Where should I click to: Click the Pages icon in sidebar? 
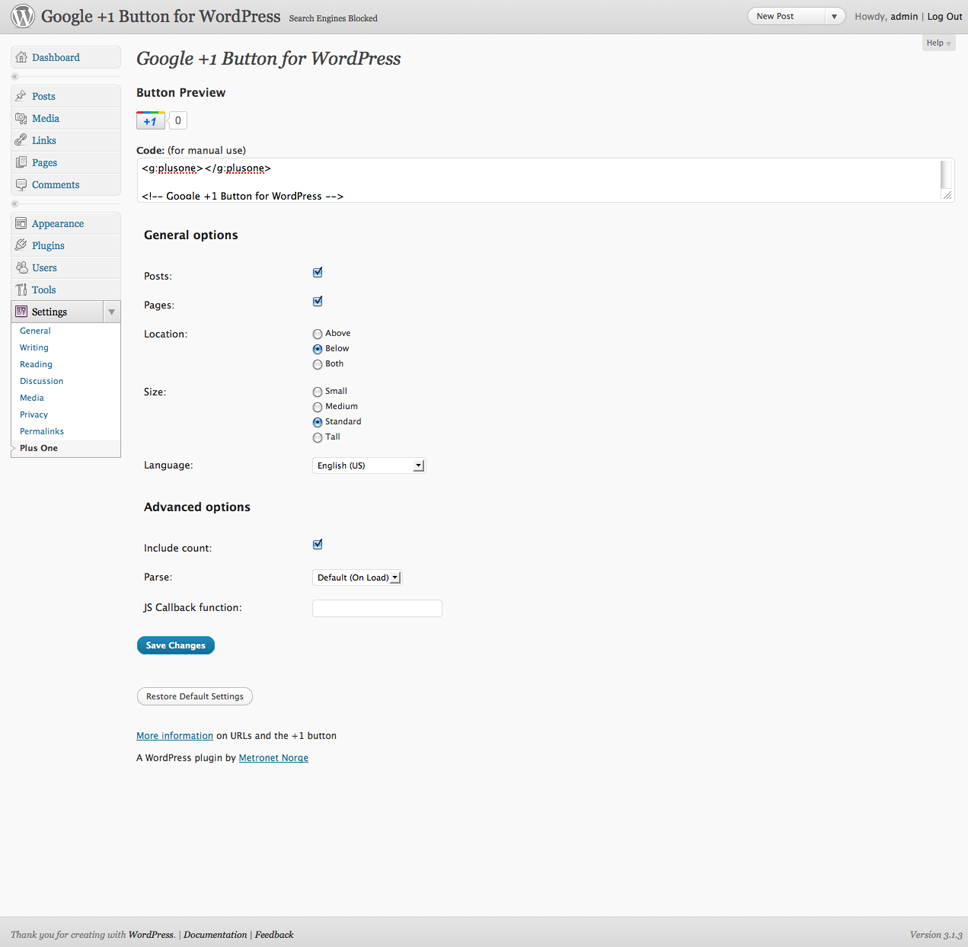21,162
